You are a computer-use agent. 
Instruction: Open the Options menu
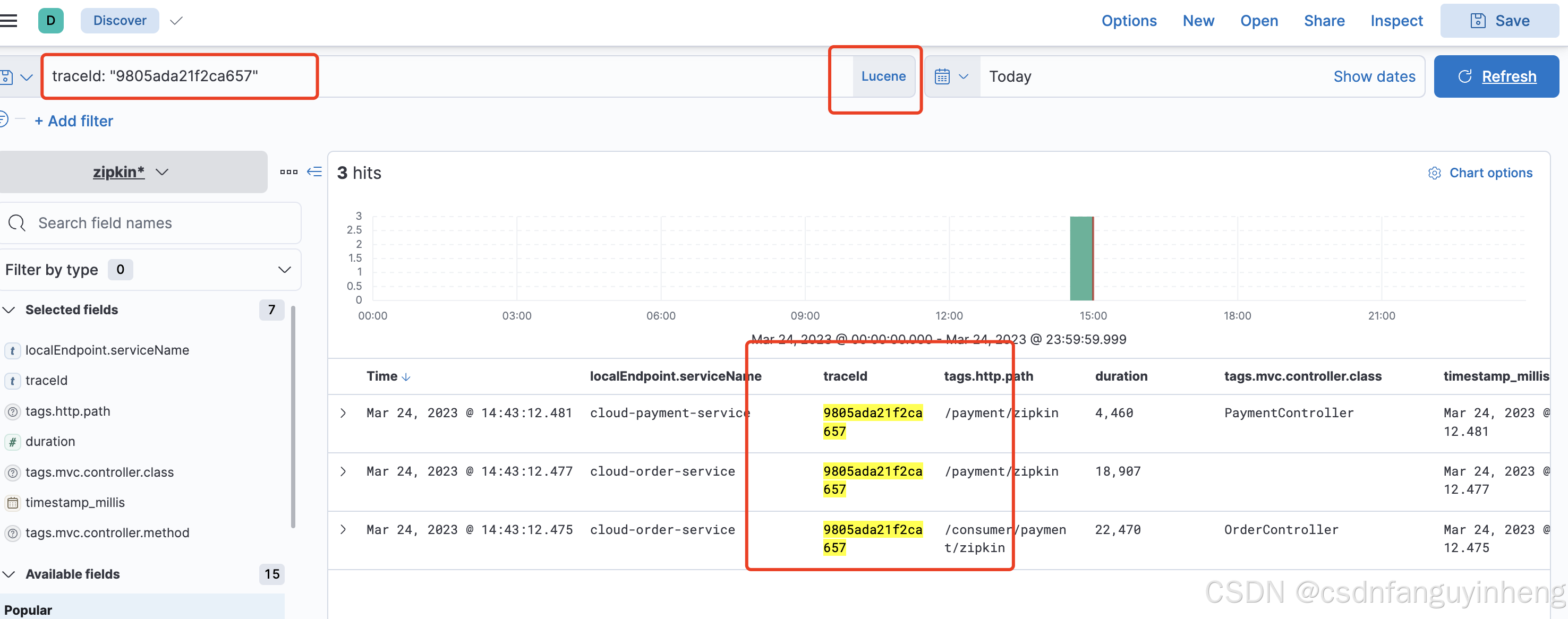click(1129, 21)
